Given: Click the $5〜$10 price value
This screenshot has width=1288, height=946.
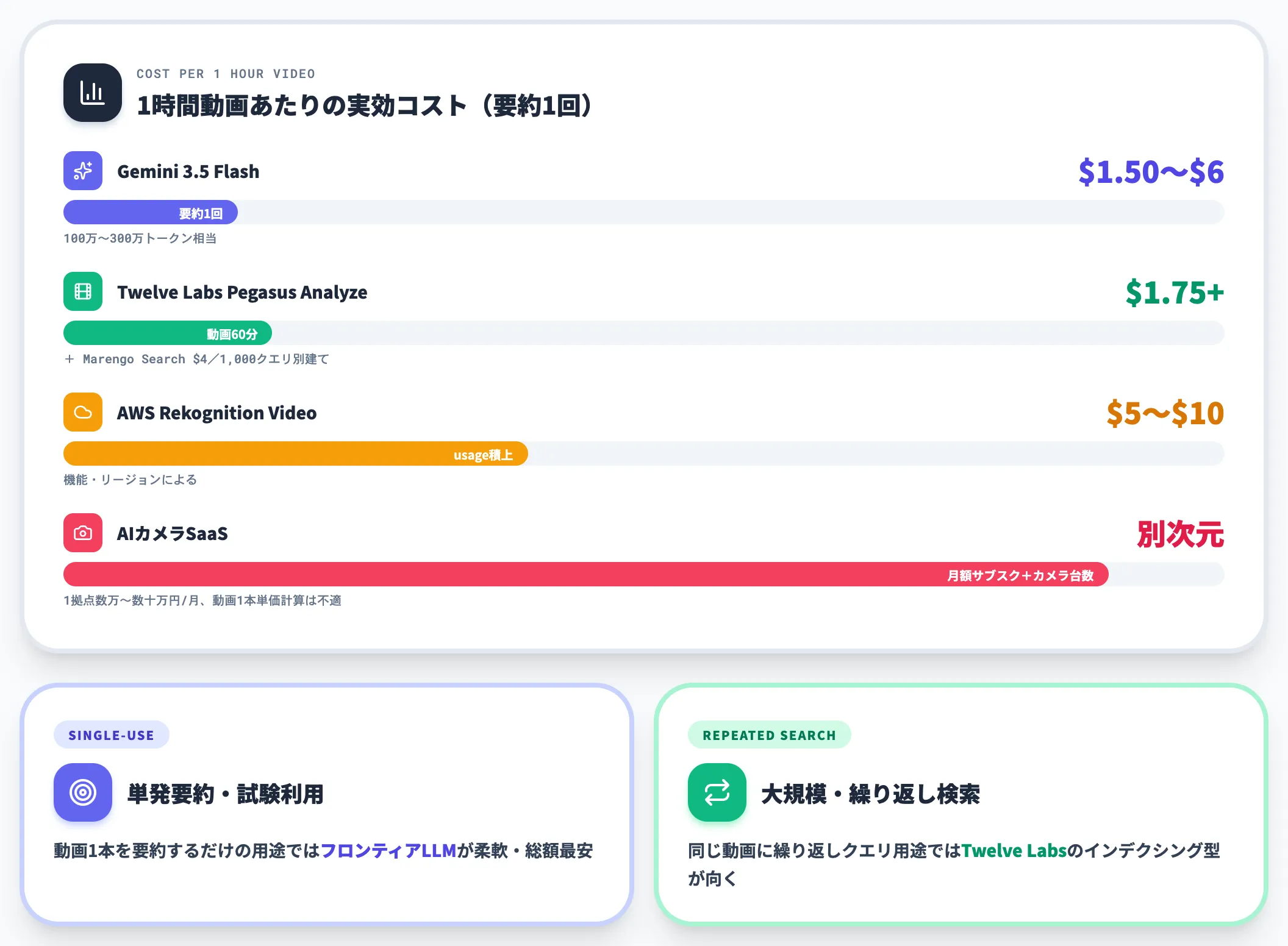Looking at the screenshot, I should coord(1165,413).
